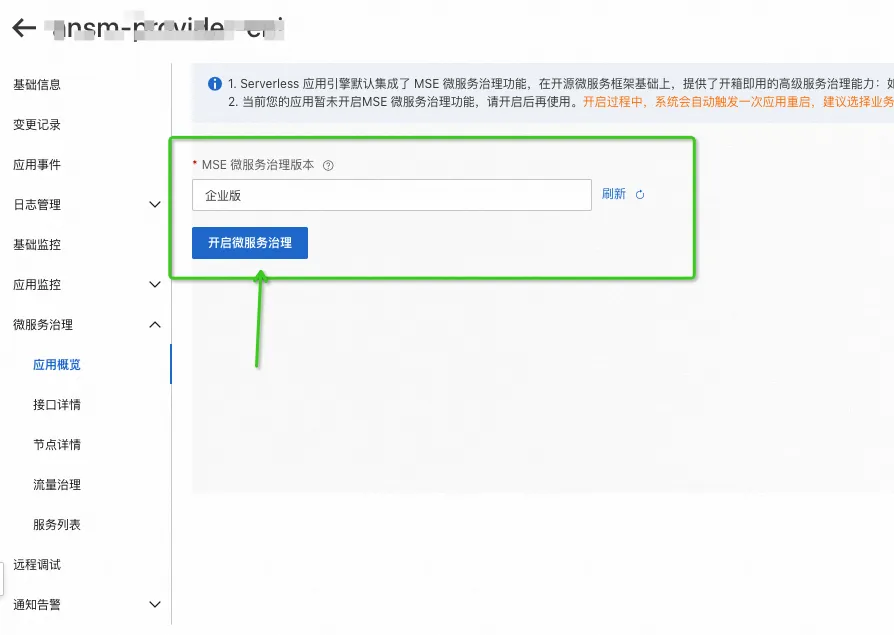Click notice line starting '1. Serverless 应用引擎'
The width and height of the screenshot is (894, 635).
click(560, 84)
